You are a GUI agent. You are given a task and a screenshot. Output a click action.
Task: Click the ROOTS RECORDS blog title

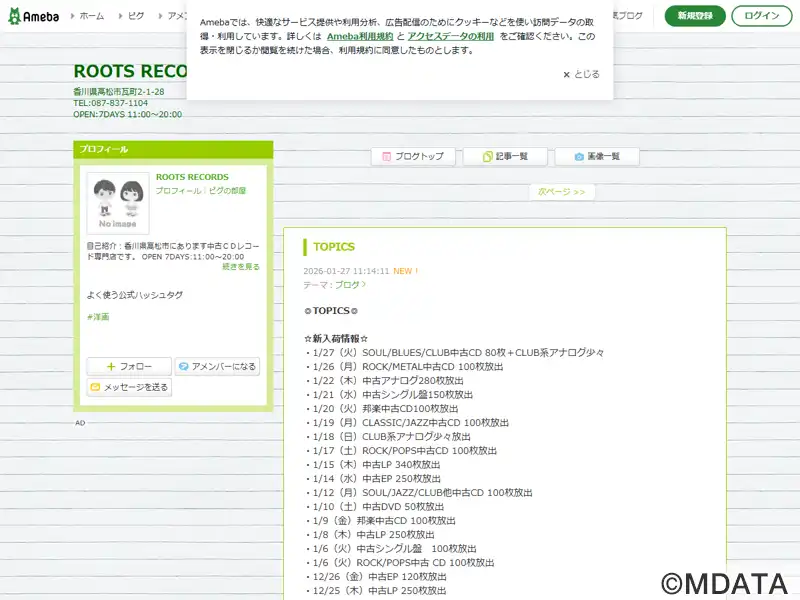(x=131, y=71)
